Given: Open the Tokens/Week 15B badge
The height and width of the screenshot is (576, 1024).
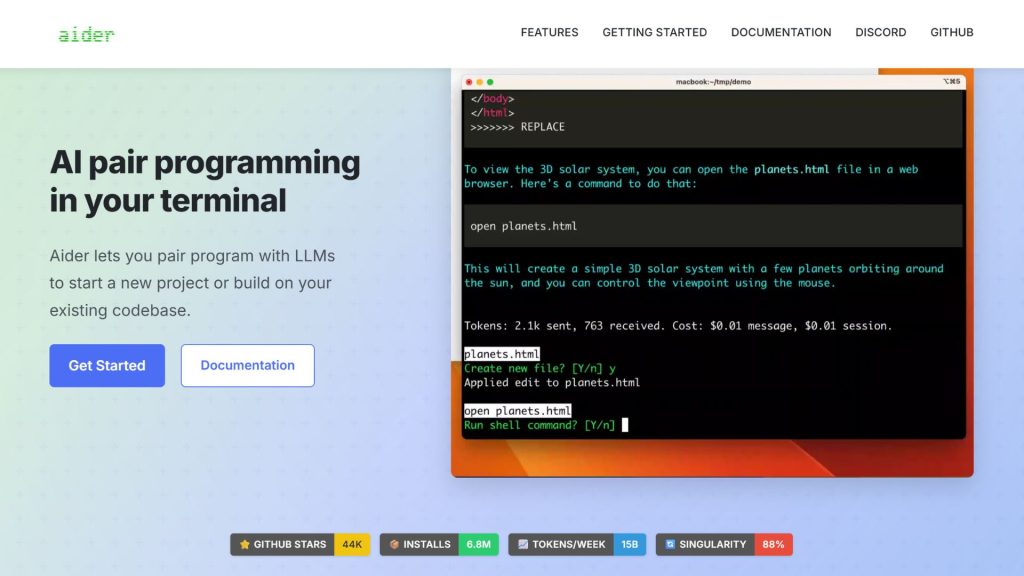Looking at the screenshot, I should [x=577, y=544].
